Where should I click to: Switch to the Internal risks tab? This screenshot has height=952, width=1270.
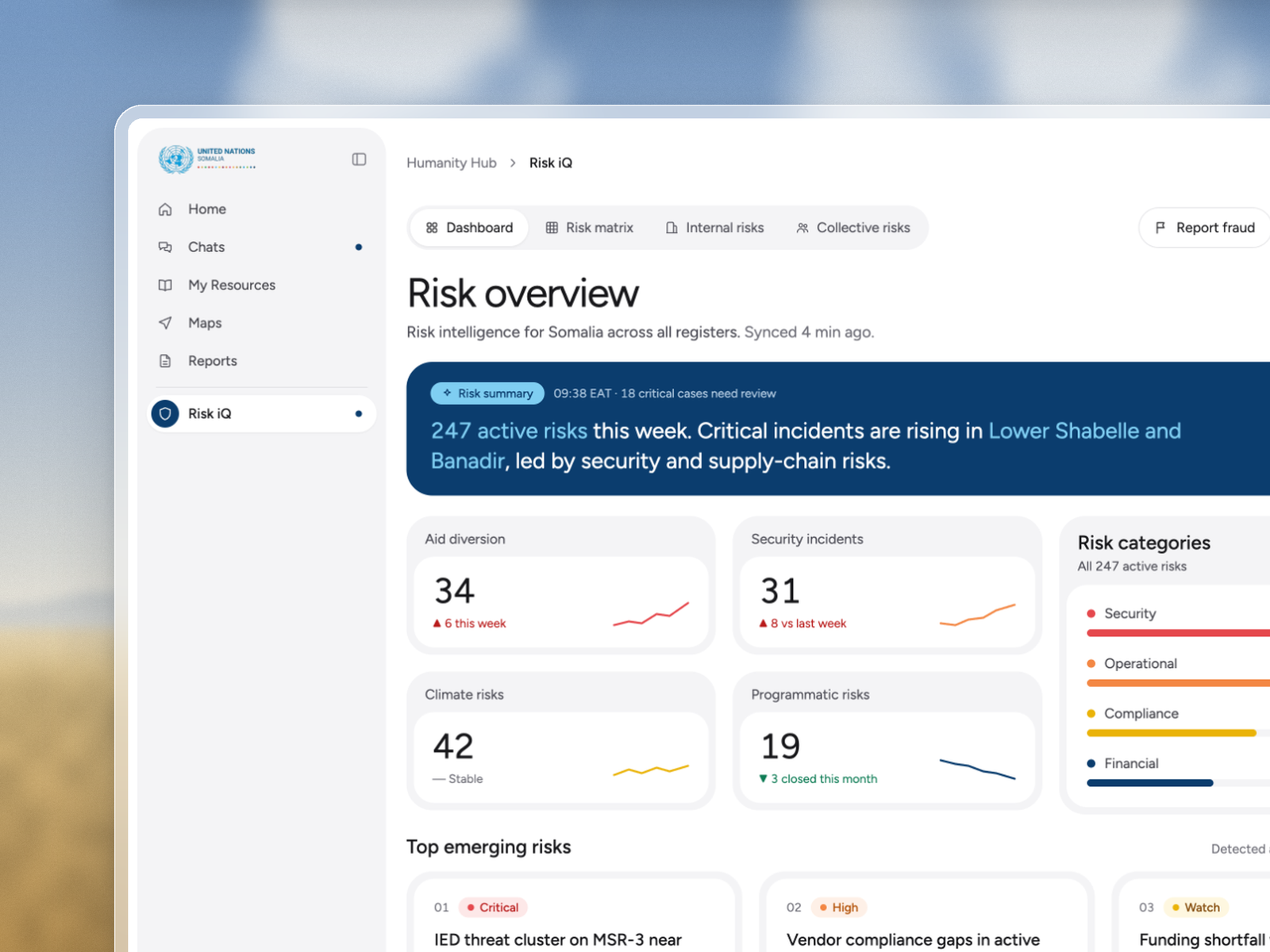714,228
